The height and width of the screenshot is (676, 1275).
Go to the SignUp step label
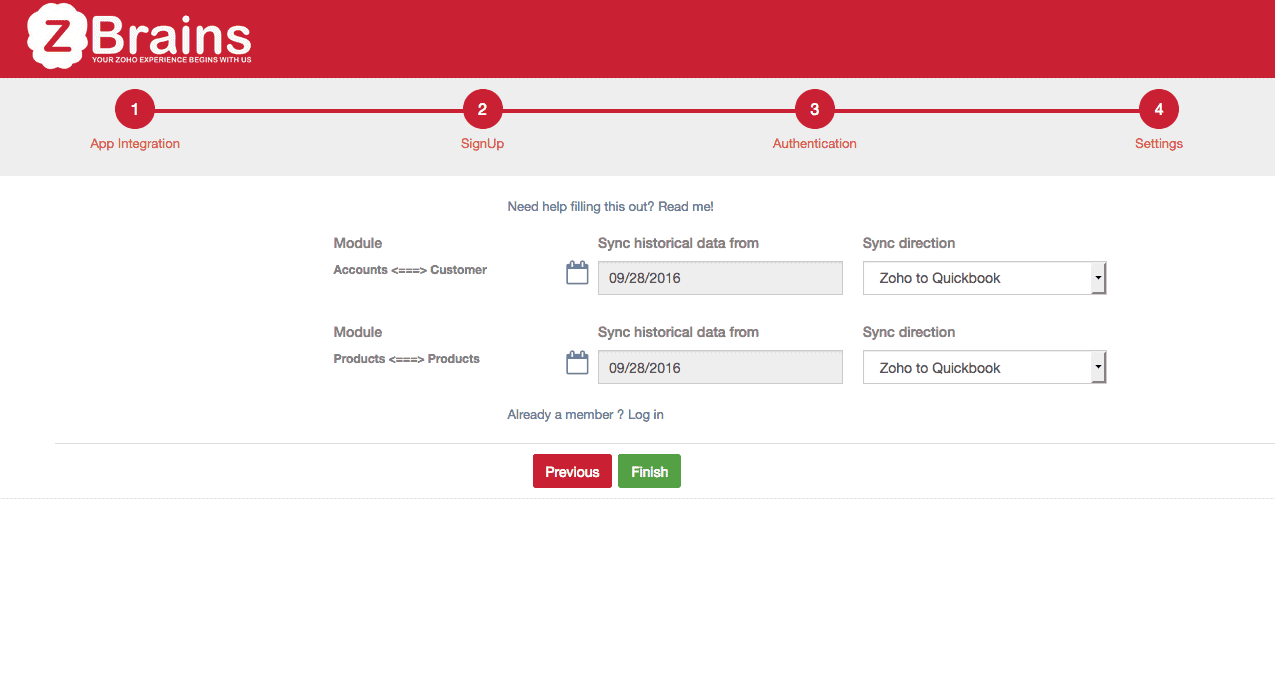[x=482, y=144]
